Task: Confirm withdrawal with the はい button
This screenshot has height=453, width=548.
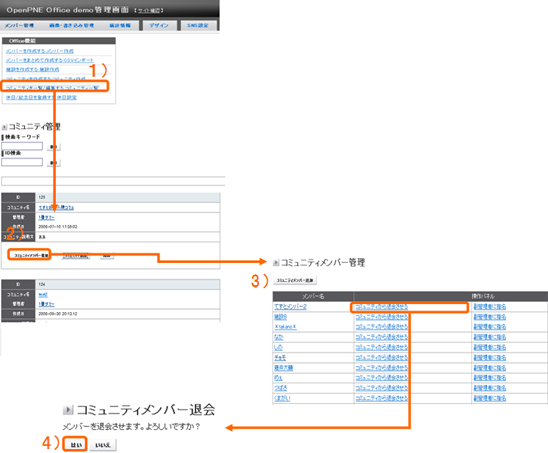Action: tap(76, 445)
